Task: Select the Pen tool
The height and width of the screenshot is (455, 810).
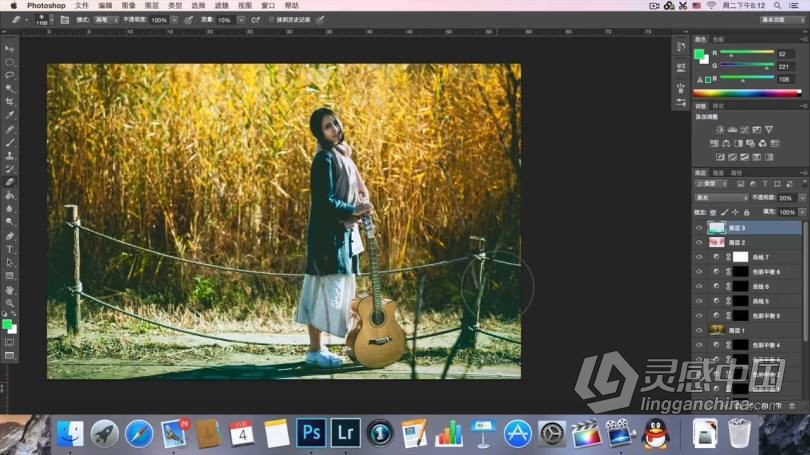Action: [10, 236]
